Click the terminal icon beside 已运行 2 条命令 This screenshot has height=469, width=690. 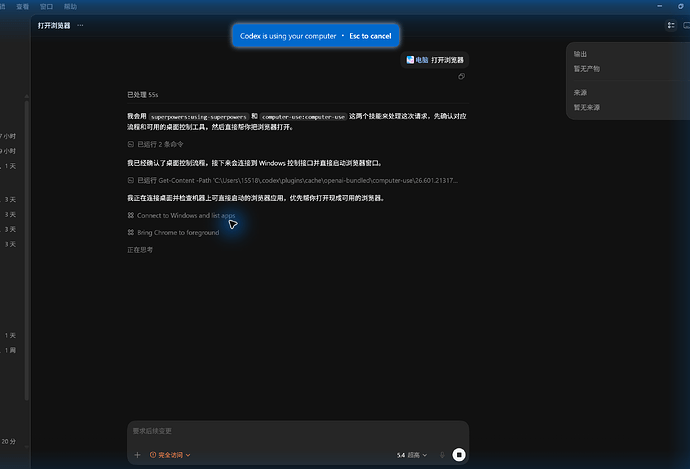131,144
